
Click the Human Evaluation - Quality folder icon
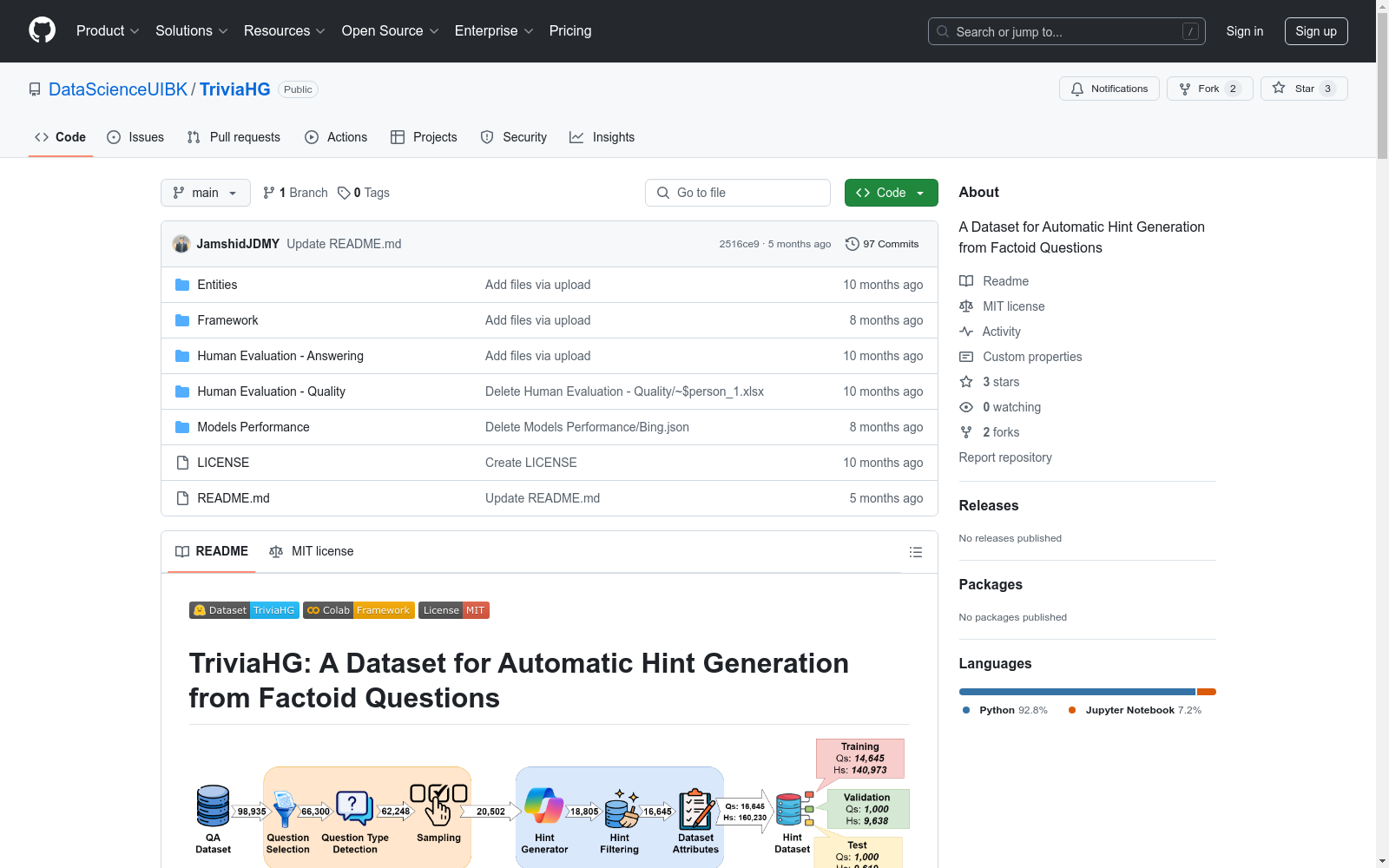182,391
